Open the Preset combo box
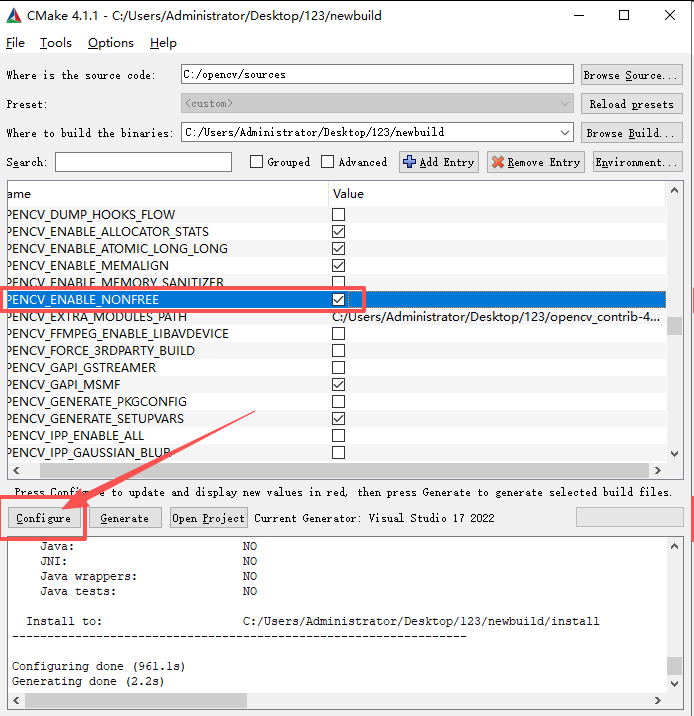 (377, 104)
